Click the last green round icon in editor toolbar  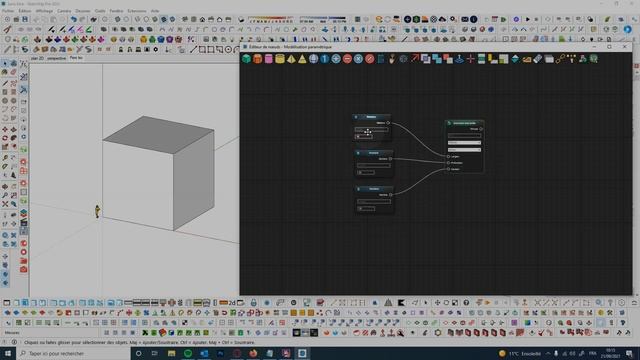click(x=593, y=59)
